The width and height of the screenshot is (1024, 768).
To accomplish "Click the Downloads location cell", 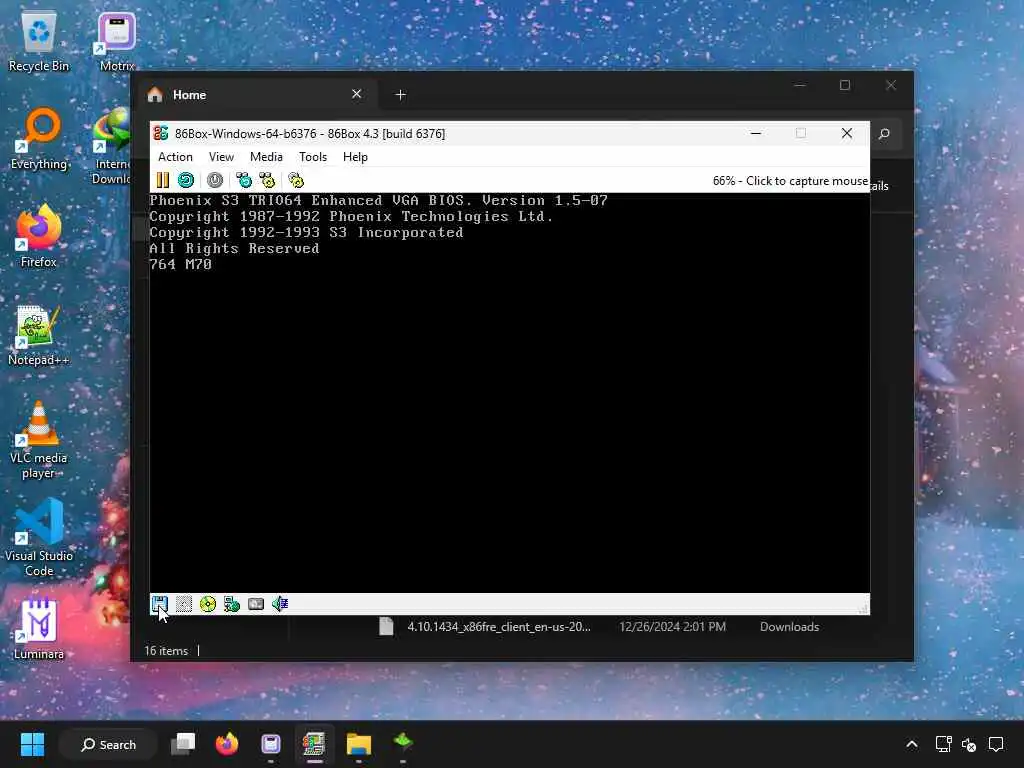I will pyautogui.click(x=789, y=627).
